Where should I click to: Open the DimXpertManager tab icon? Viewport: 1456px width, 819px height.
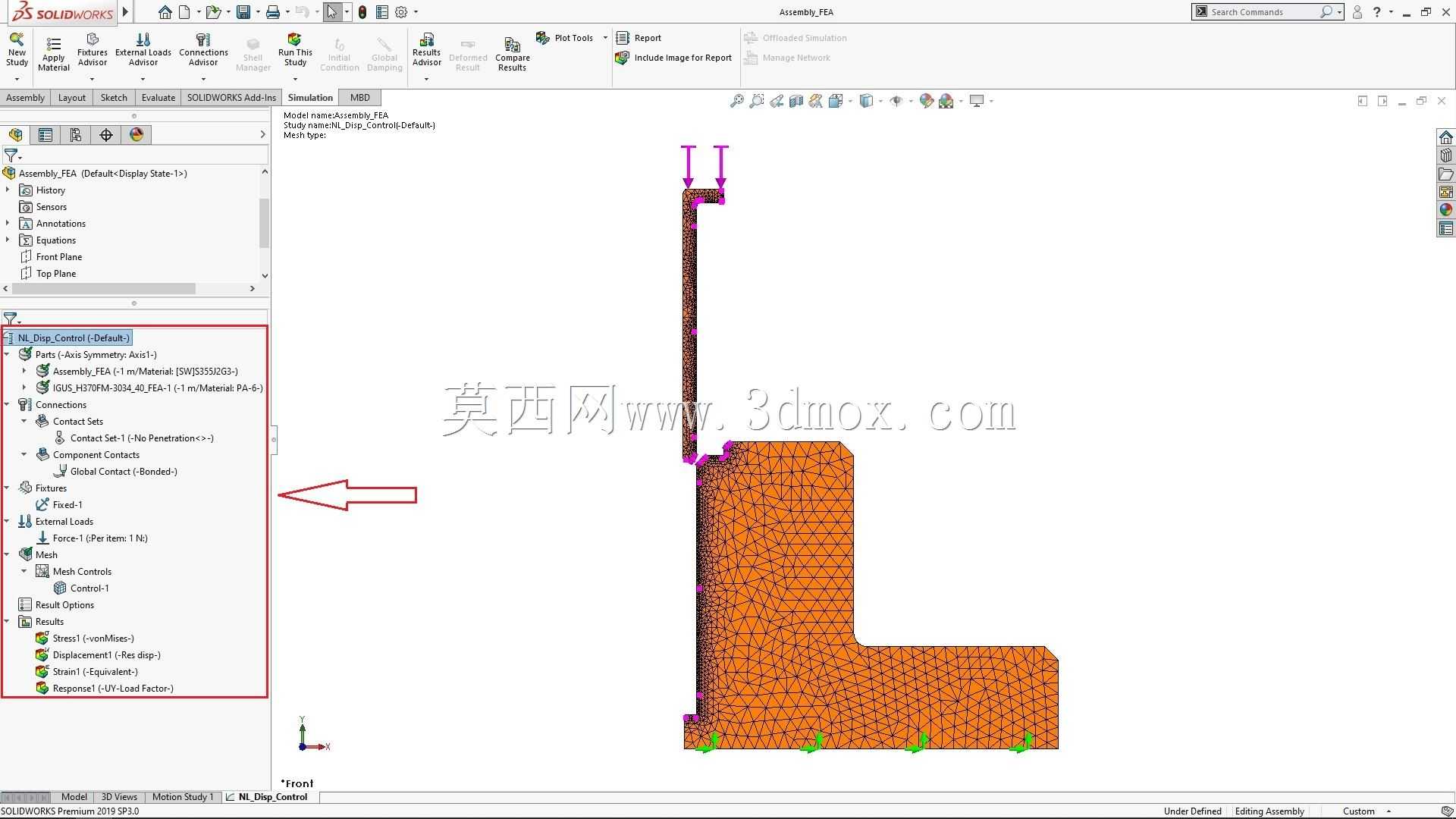(x=105, y=135)
